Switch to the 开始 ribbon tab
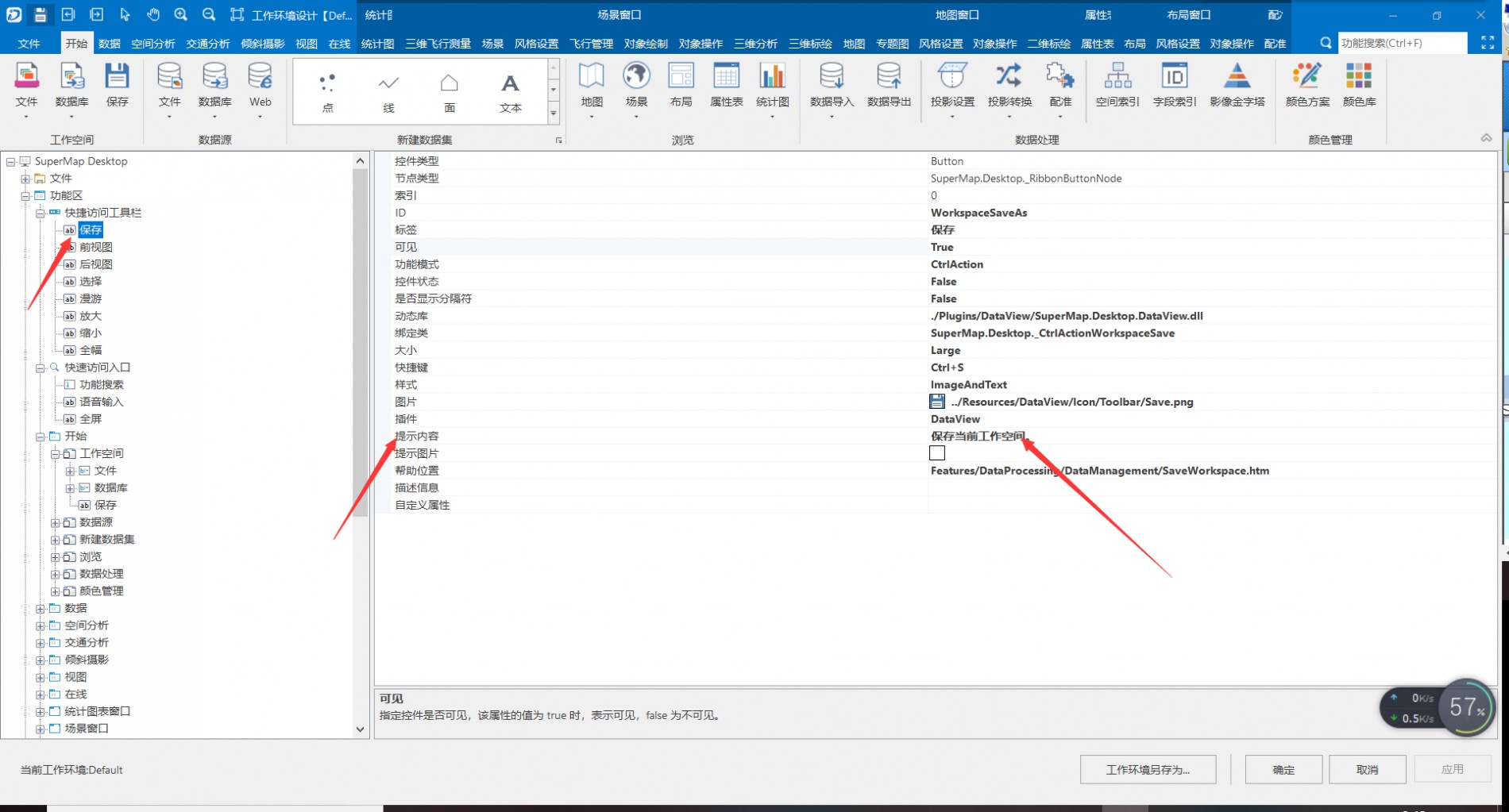Image resolution: width=1509 pixels, height=812 pixels. 76,43
